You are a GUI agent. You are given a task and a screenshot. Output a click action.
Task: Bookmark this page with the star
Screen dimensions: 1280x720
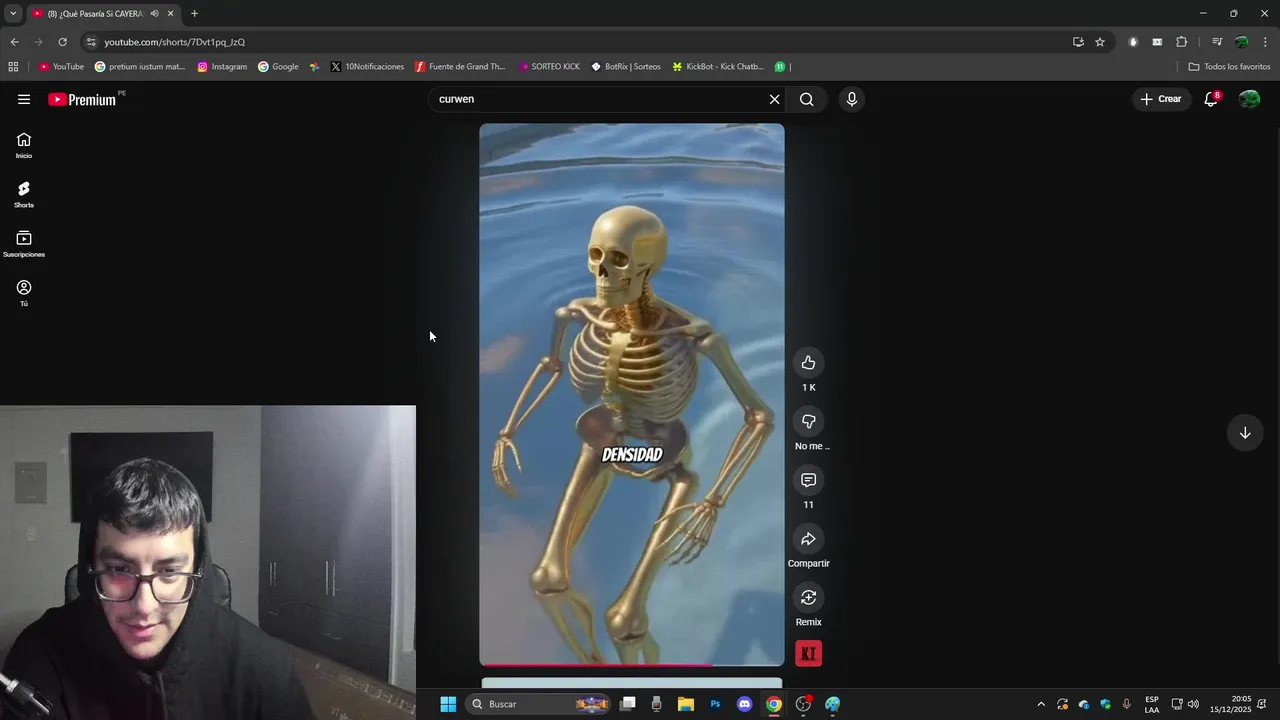point(1100,42)
